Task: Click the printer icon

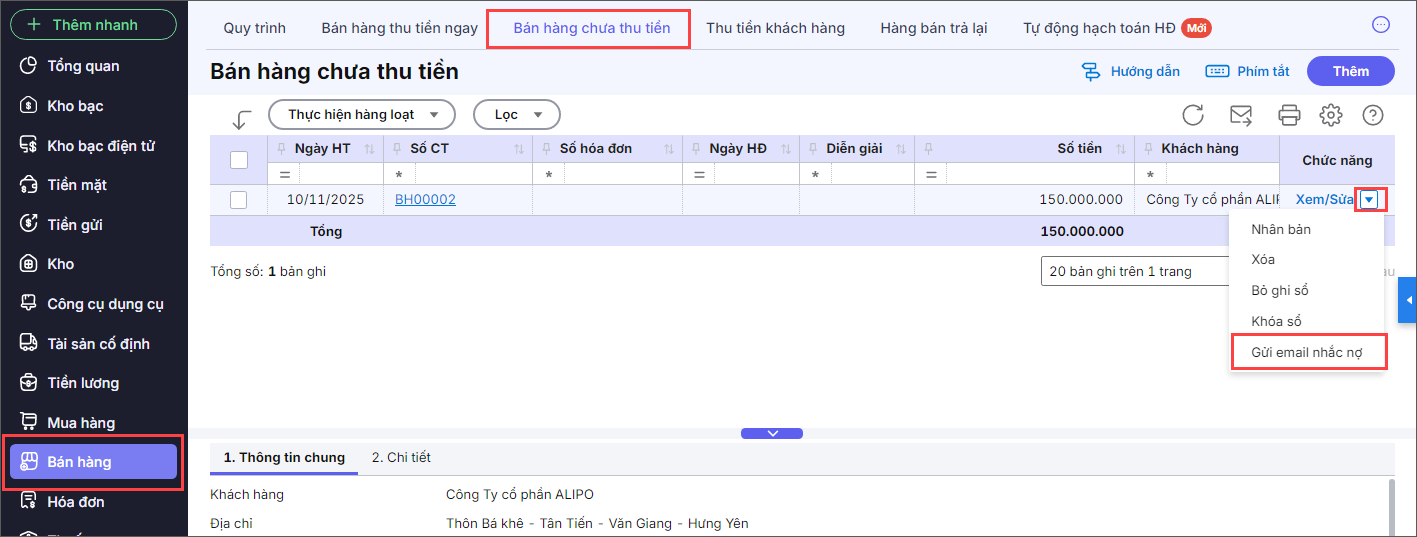Action: 1289,115
